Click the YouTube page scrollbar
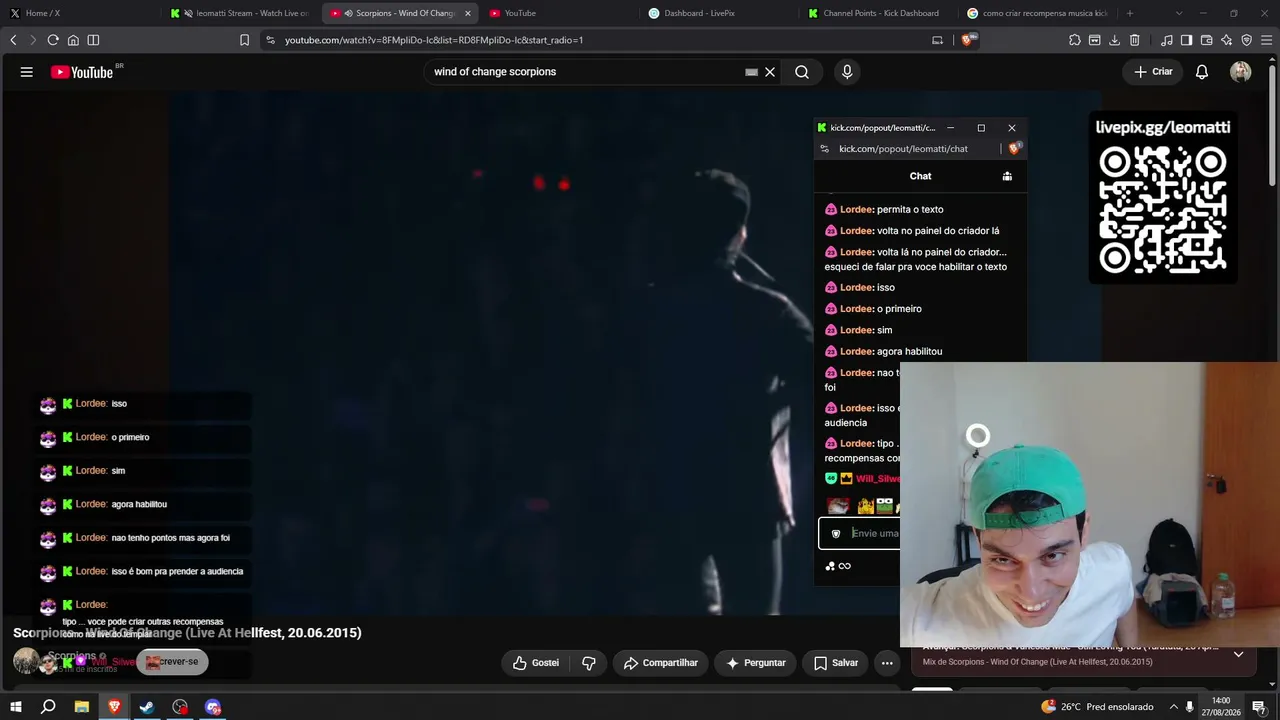This screenshot has height=720, width=1280. click(1272, 125)
